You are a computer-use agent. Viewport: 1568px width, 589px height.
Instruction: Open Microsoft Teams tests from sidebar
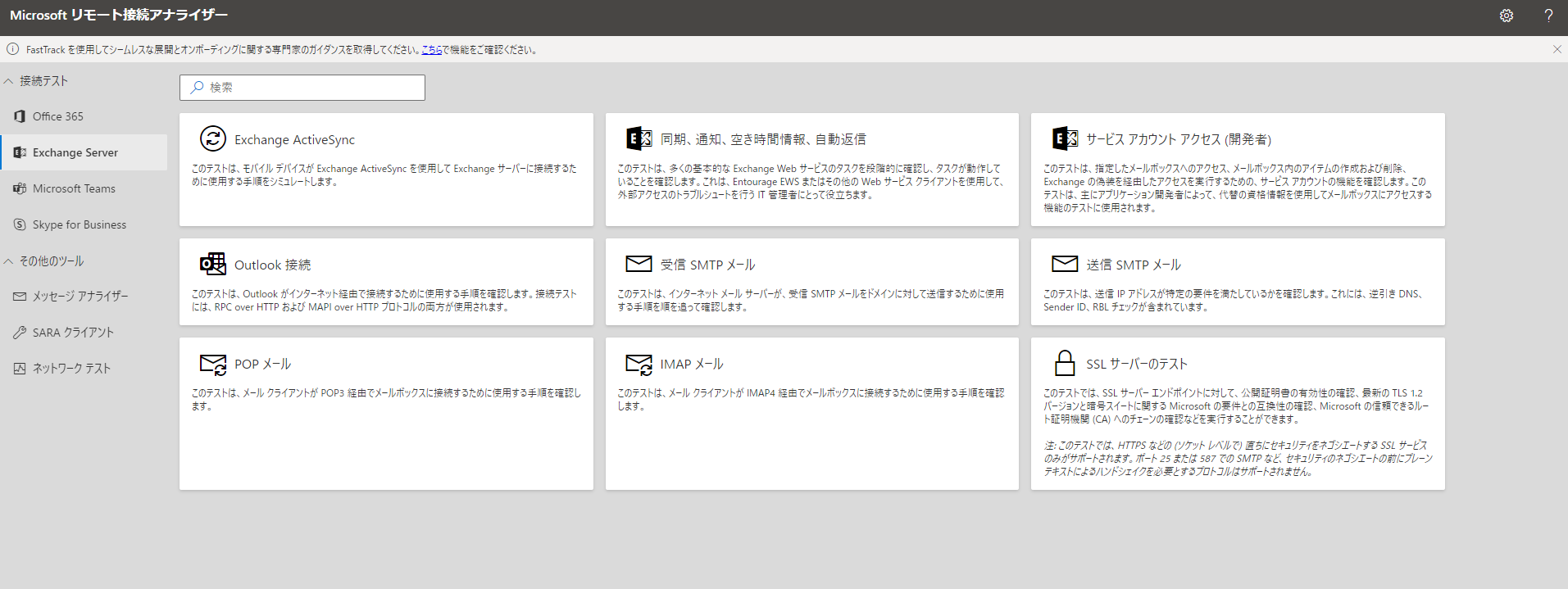84,188
